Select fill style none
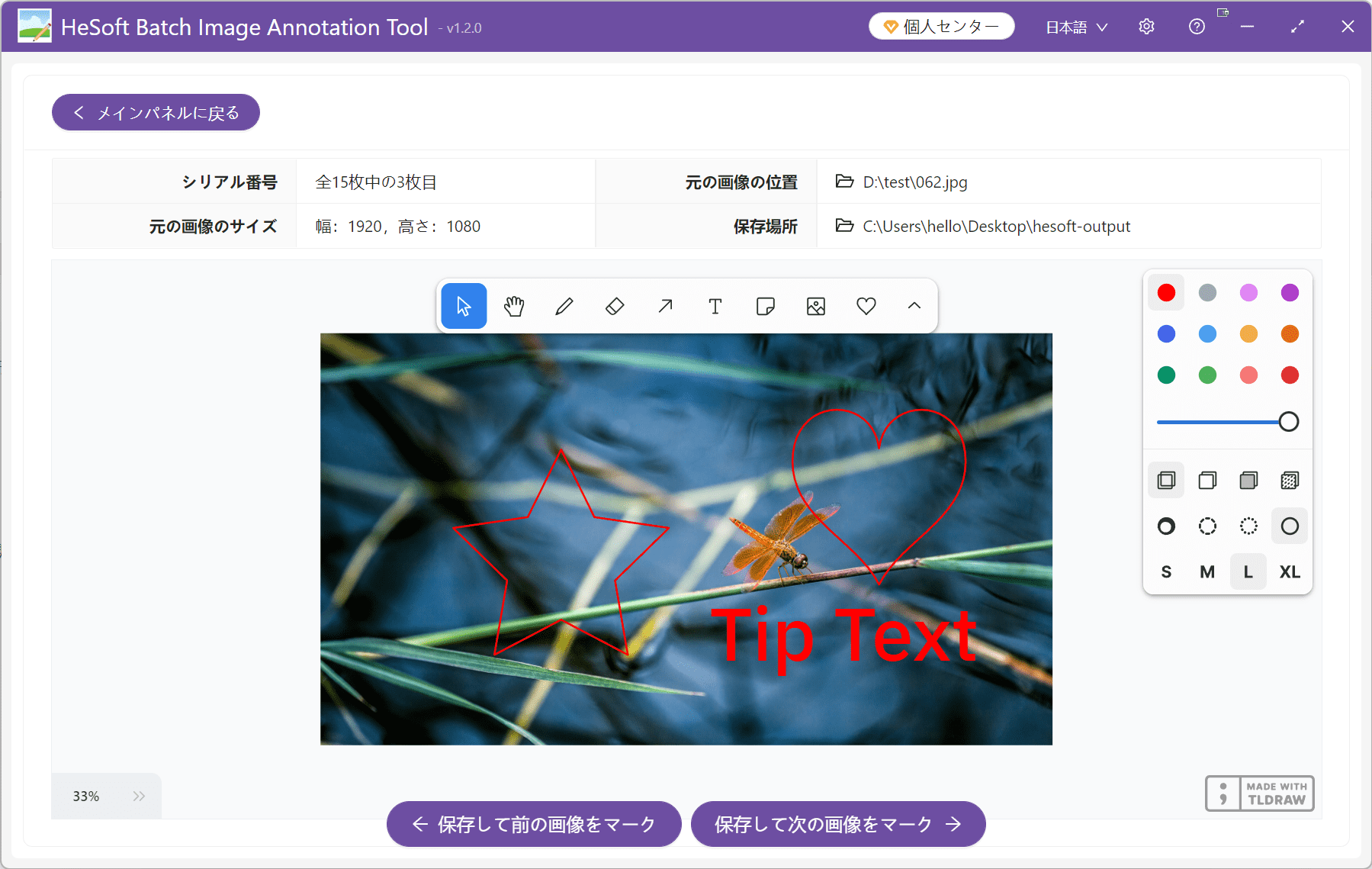The width and height of the screenshot is (1372, 869). [1166, 481]
